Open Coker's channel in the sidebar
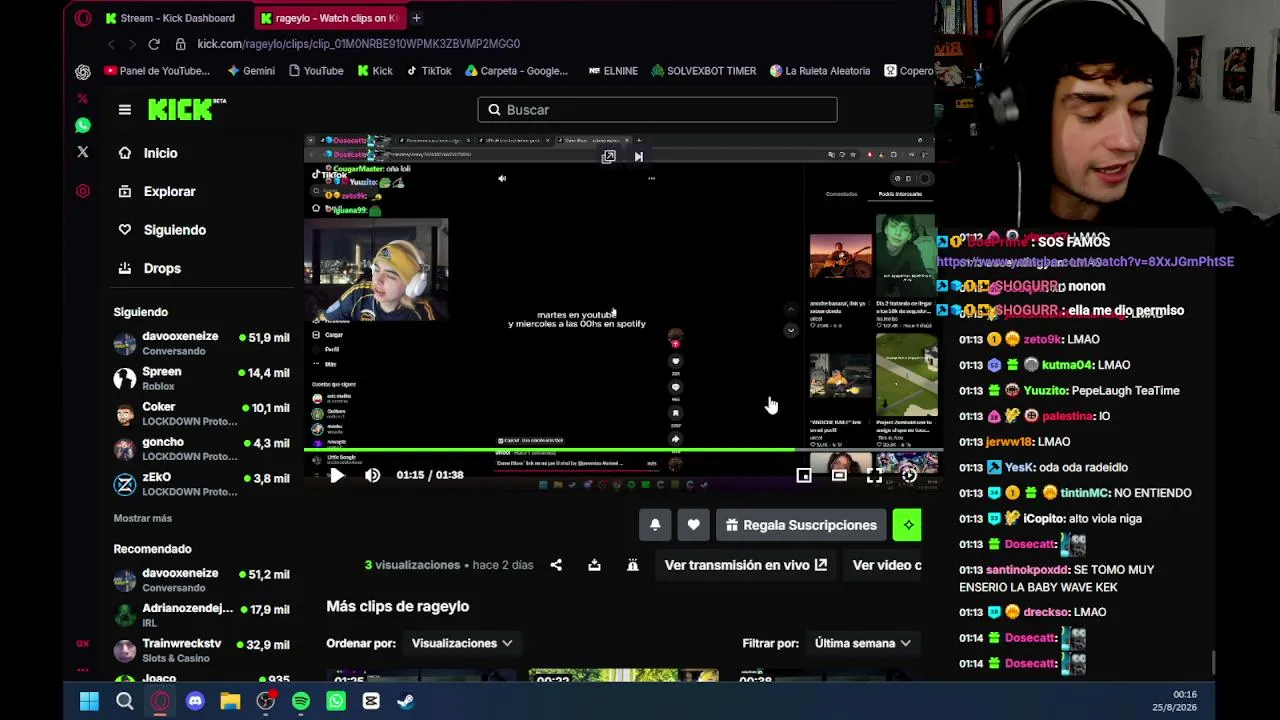Screen dimensions: 1280x720 click(x=201, y=413)
